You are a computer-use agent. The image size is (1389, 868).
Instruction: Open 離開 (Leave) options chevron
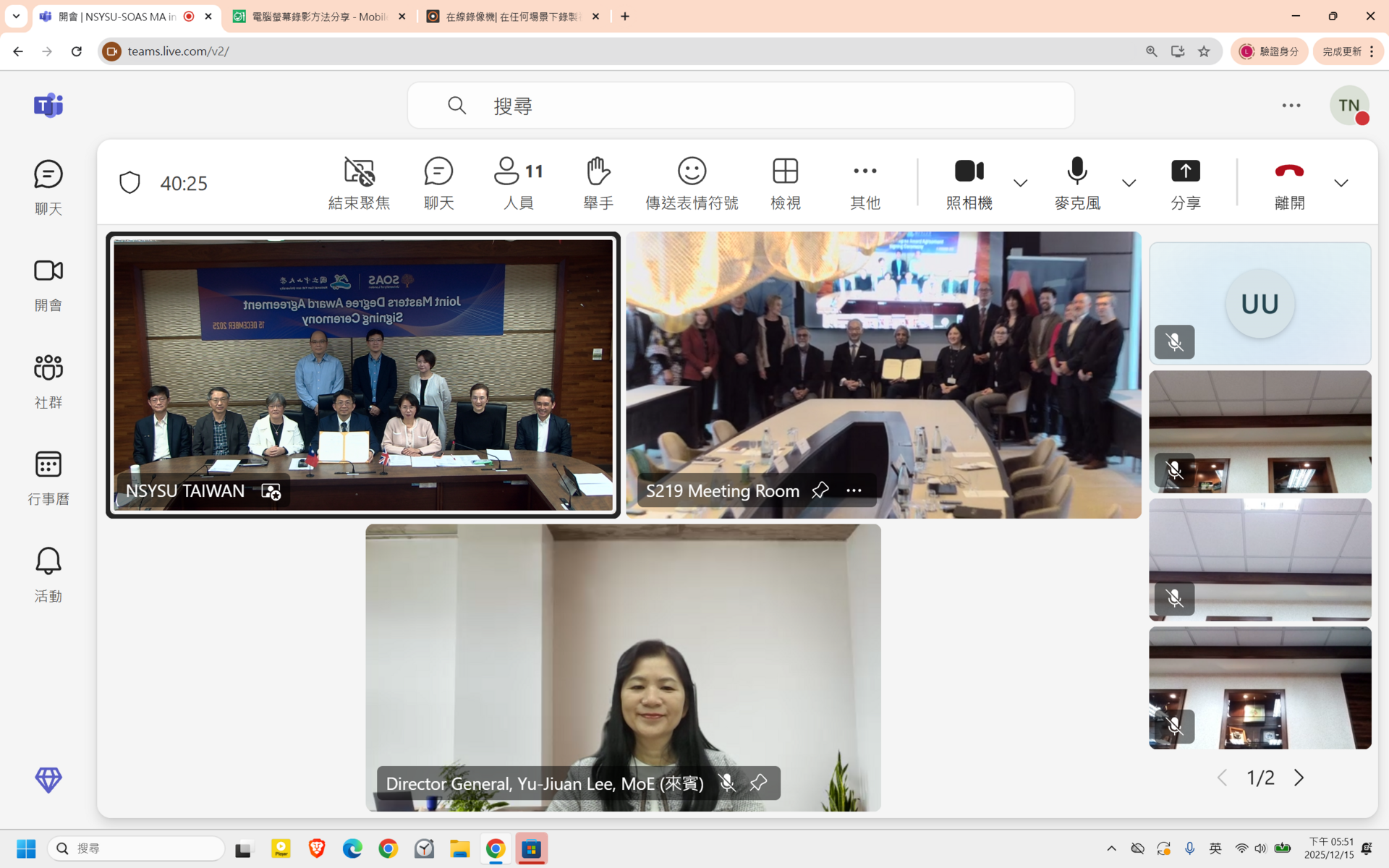(x=1341, y=183)
